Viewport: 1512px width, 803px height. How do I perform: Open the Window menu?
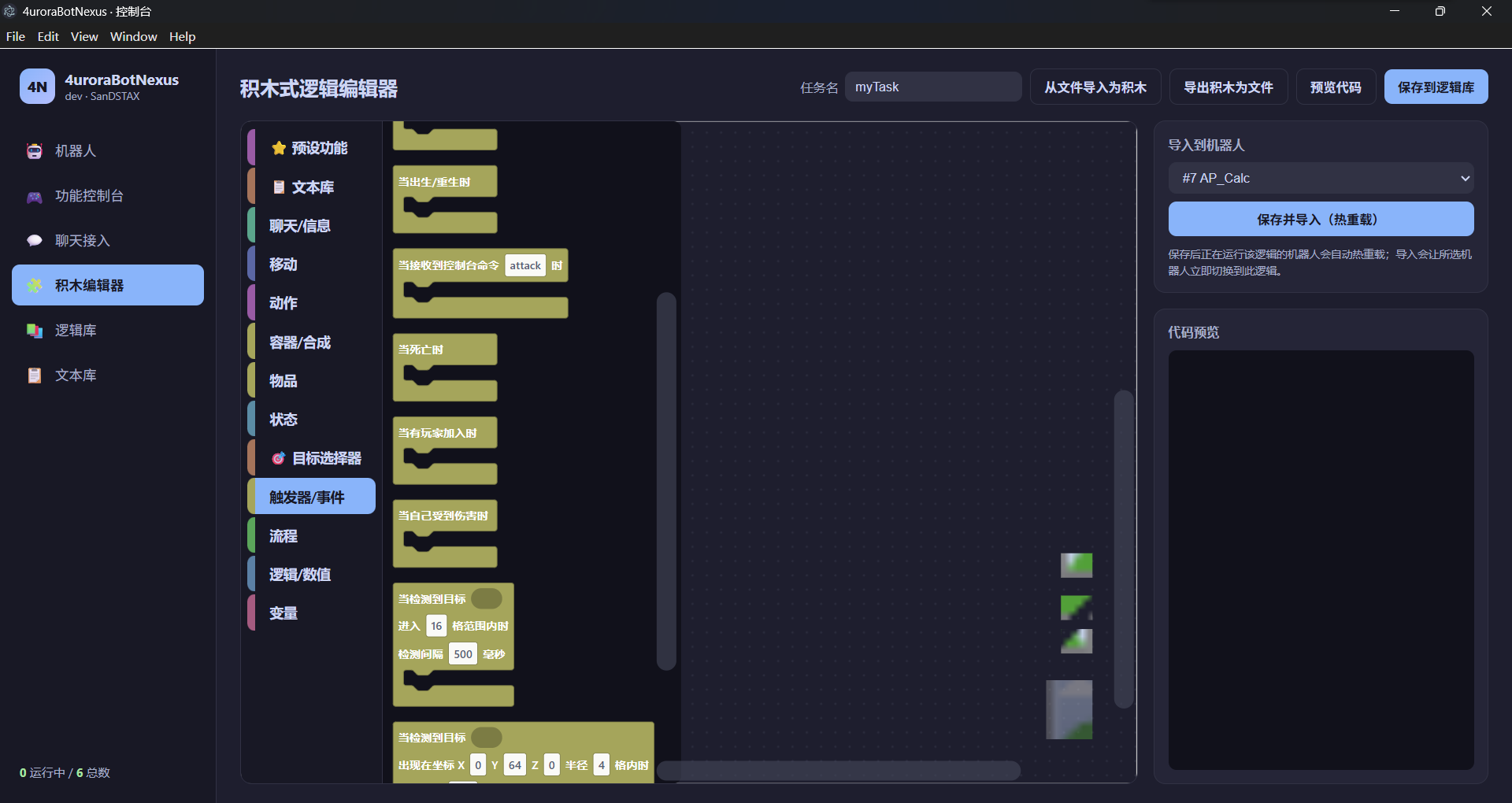point(133,36)
